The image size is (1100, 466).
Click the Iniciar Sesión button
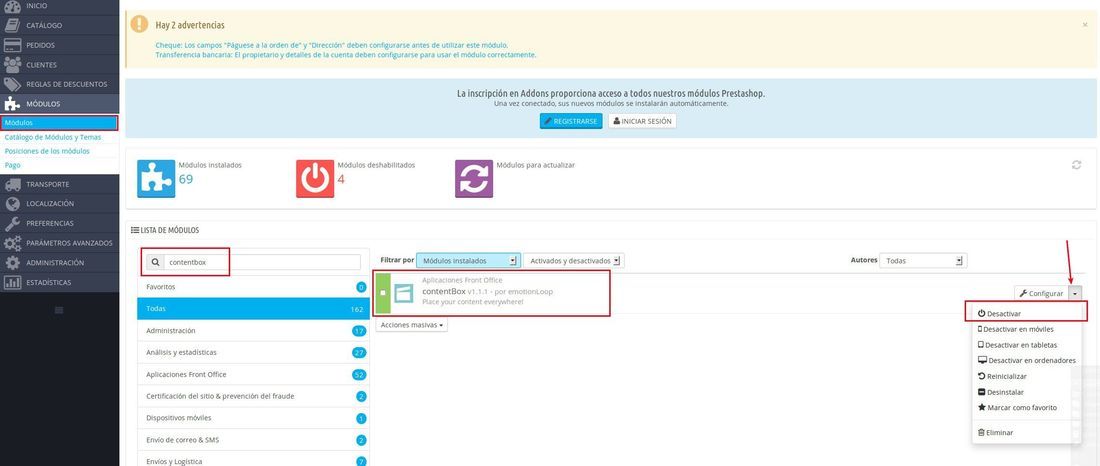click(642, 121)
